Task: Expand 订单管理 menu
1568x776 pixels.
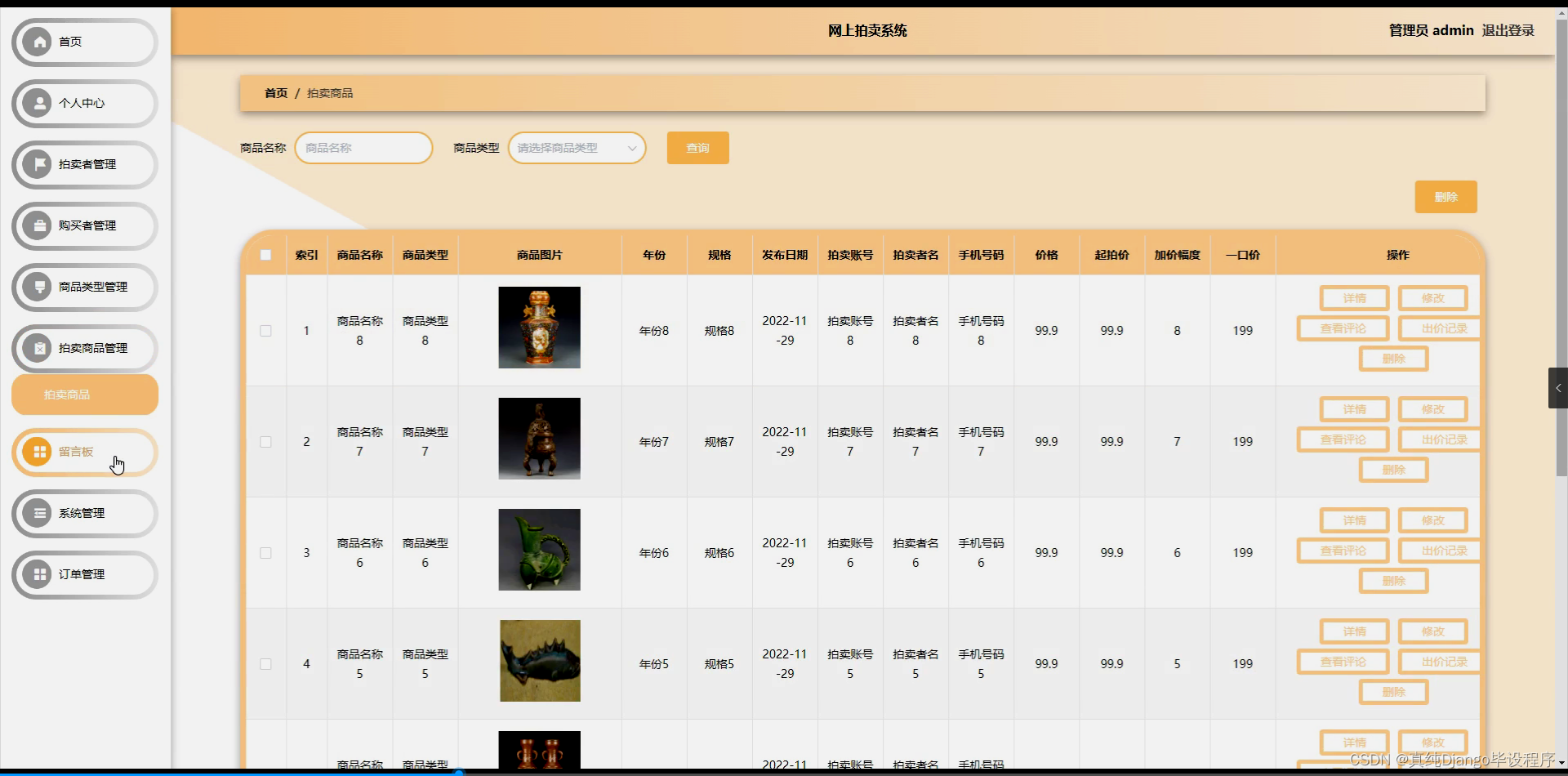Action: click(x=85, y=574)
